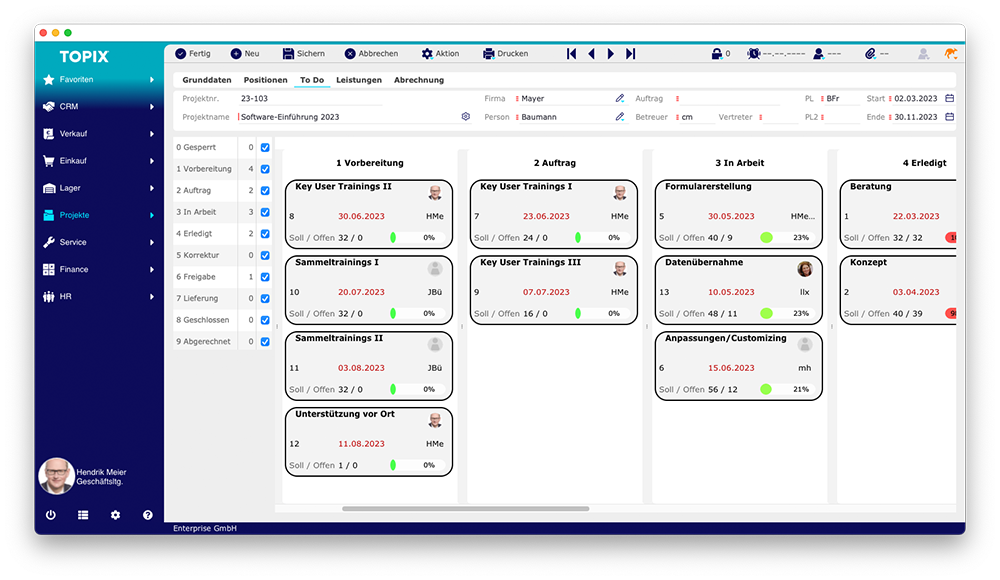1000x580 pixels.
Task: Open the calendar icon beside the Start date
Action: click(x=949, y=99)
